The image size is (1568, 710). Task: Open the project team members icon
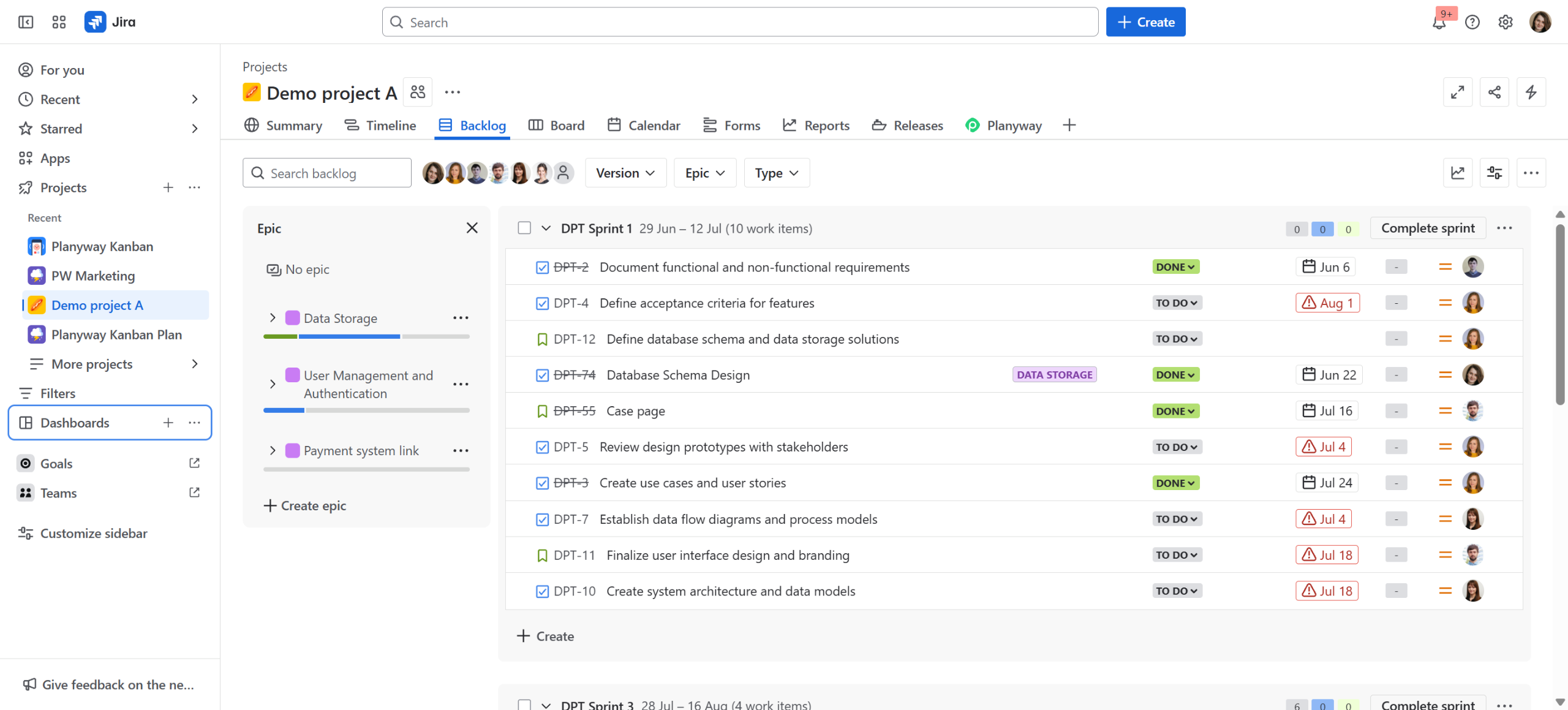(x=418, y=92)
